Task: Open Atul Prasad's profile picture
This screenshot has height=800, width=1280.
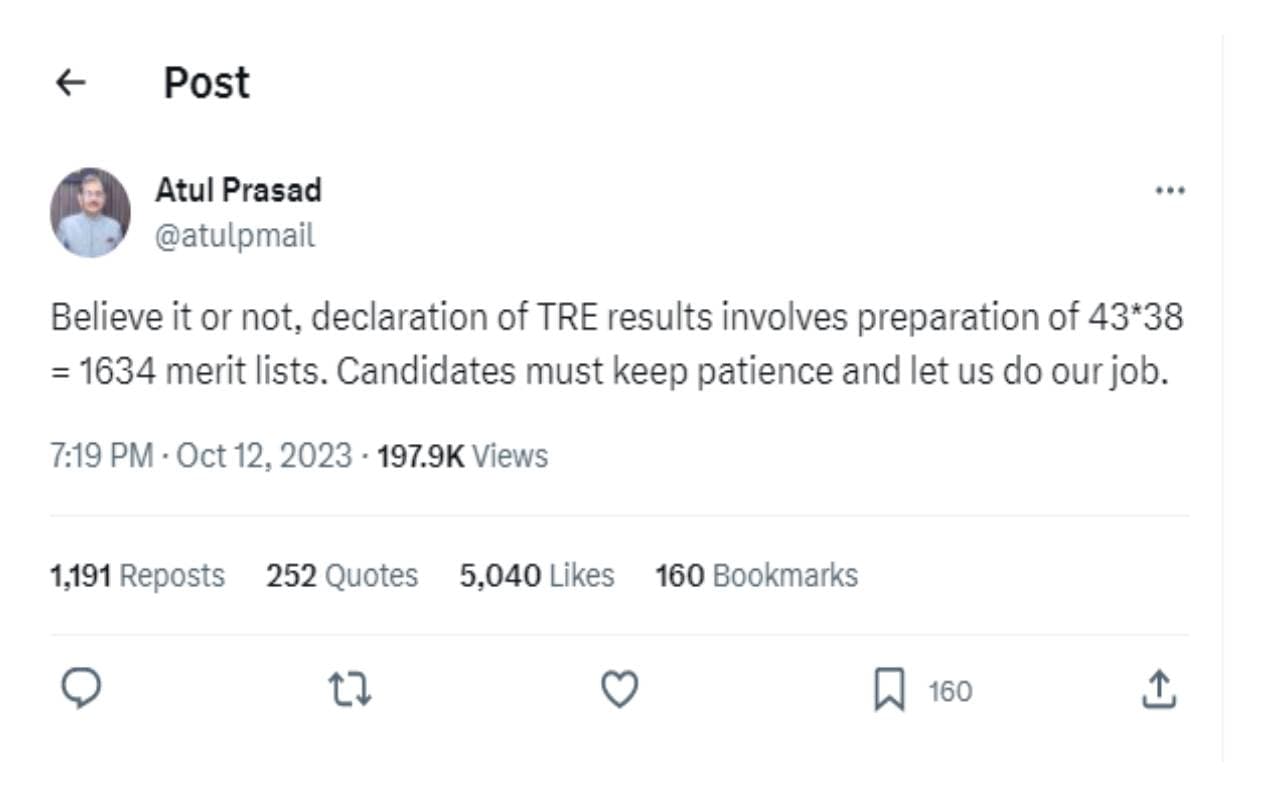Action: [x=90, y=212]
